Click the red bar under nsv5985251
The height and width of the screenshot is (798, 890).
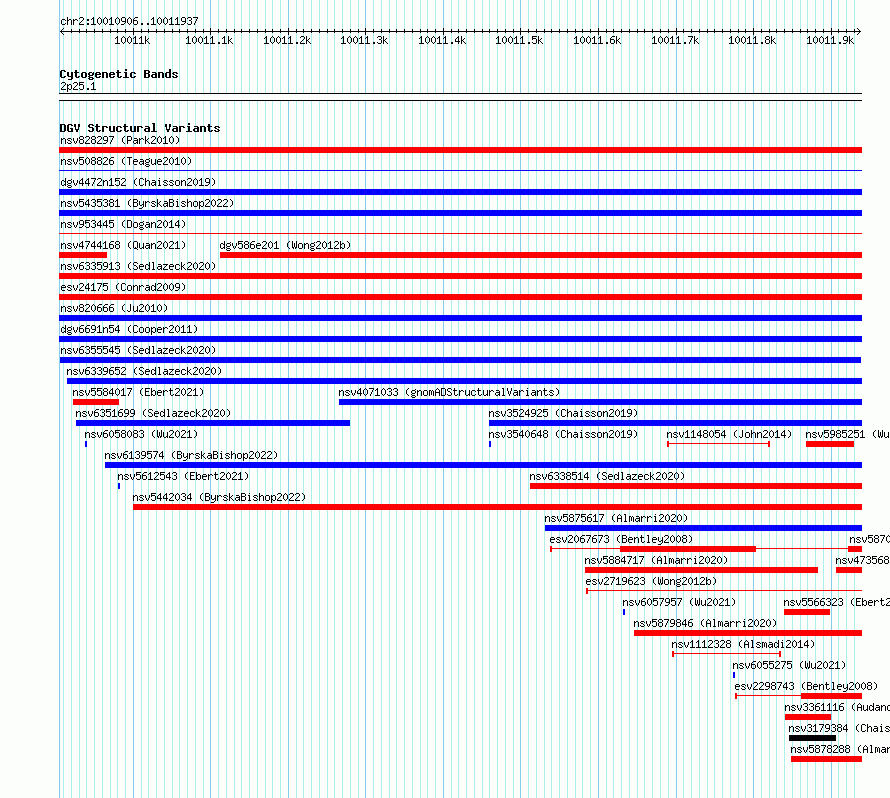(x=830, y=444)
